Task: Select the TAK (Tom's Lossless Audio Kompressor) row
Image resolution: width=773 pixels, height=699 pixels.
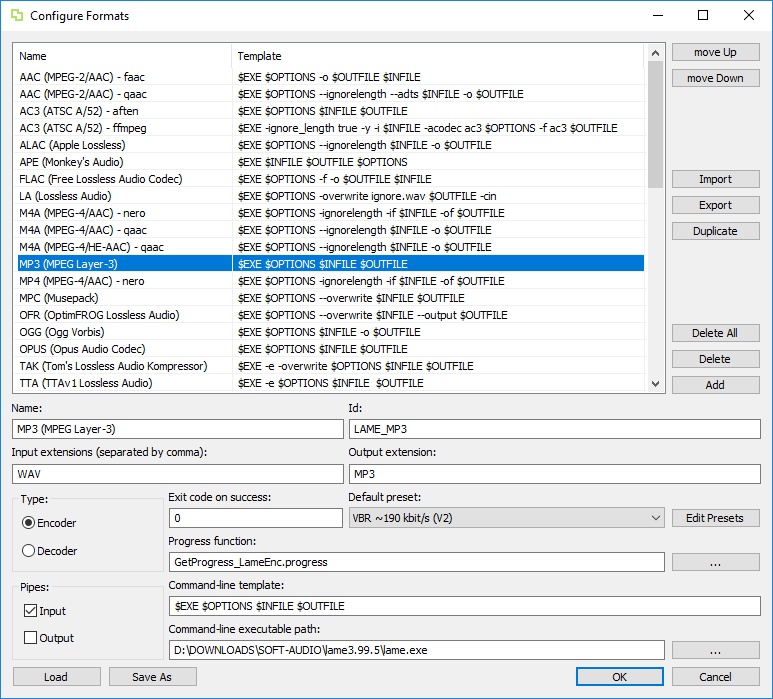Action: click(330, 366)
